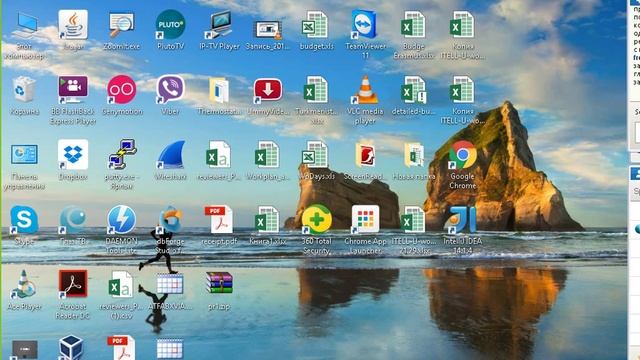The height and width of the screenshot is (360, 640).
Task: Select the Google Chrome shortcut
Action: pyautogui.click(x=462, y=155)
